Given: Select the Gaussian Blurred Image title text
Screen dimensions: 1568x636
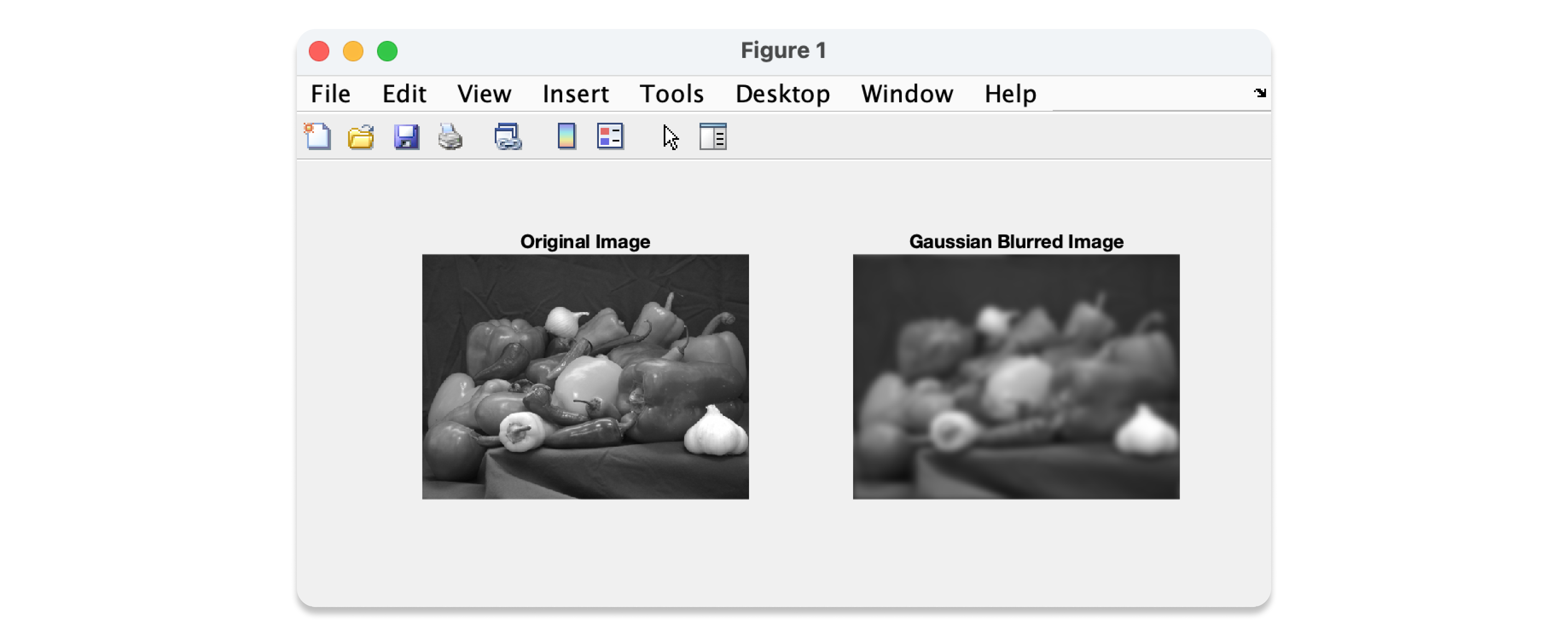Looking at the screenshot, I should (1016, 241).
